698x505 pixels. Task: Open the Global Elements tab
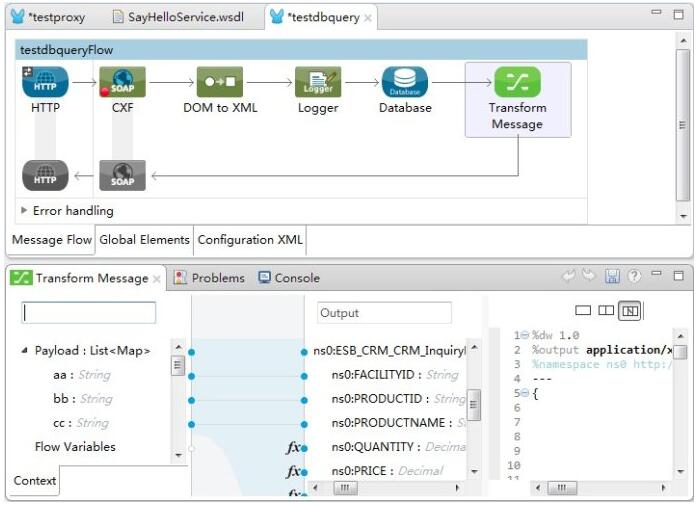coord(144,240)
